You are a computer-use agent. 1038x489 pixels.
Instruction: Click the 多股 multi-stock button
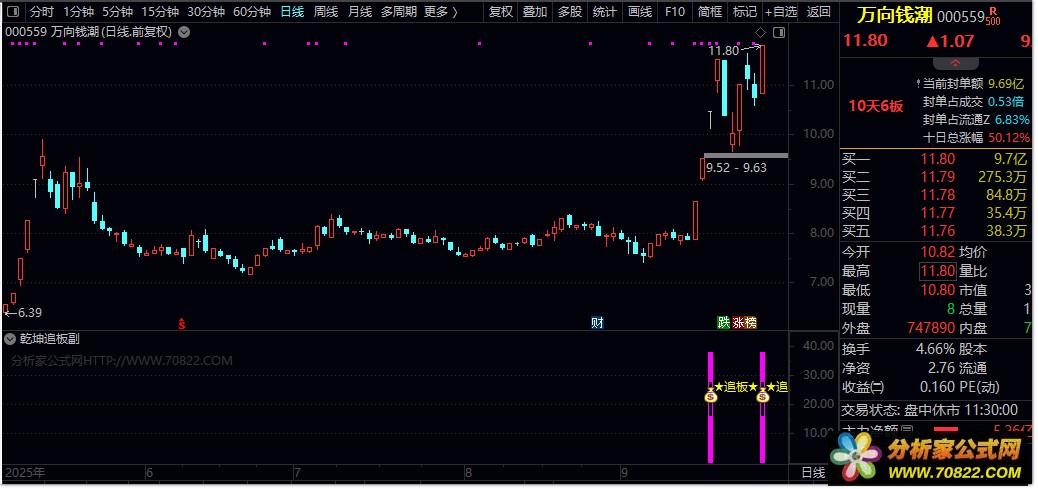click(570, 12)
